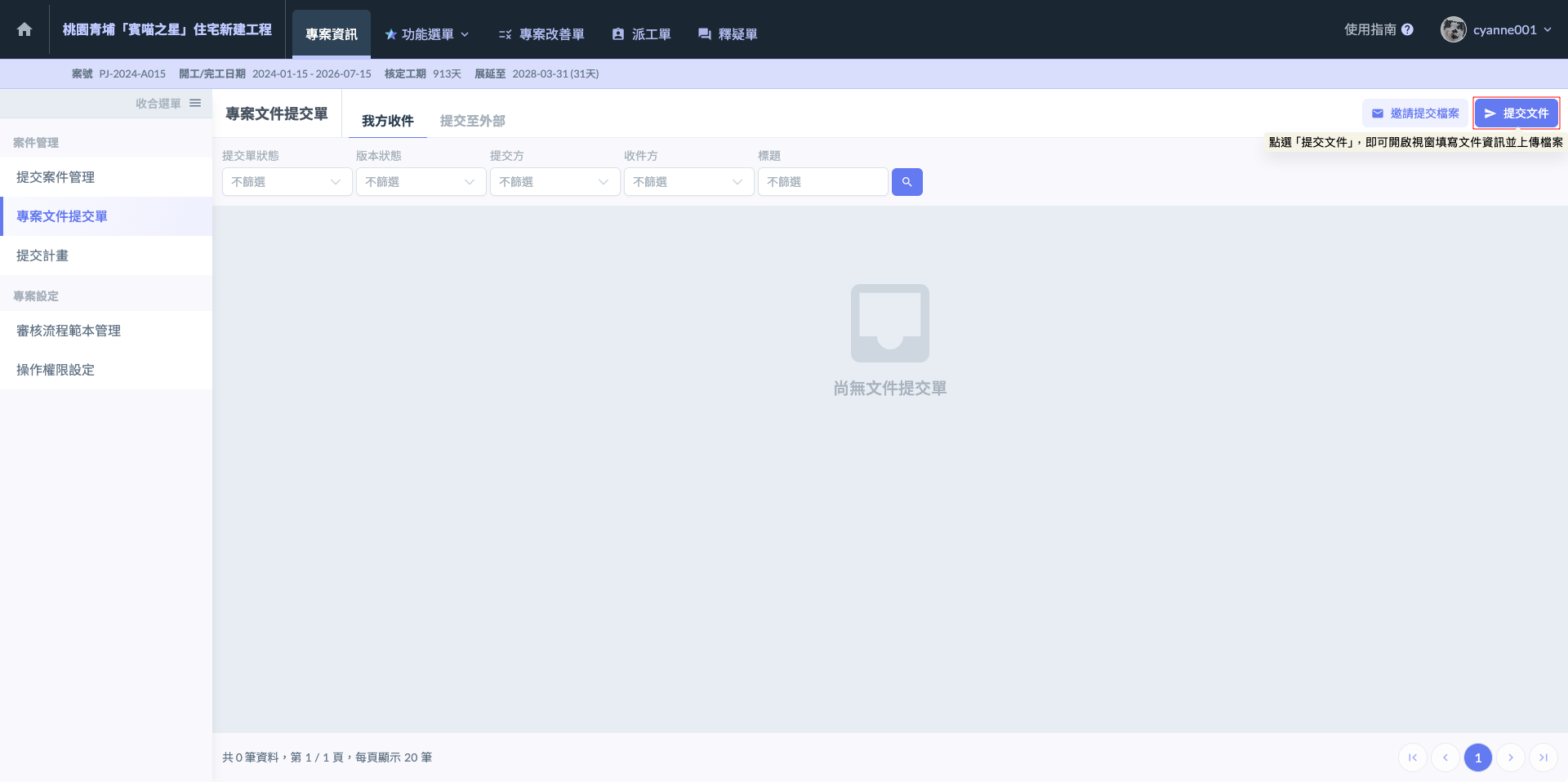Open 派工單 from top navigation
The width and height of the screenshot is (1568, 782).
pyautogui.click(x=641, y=34)
